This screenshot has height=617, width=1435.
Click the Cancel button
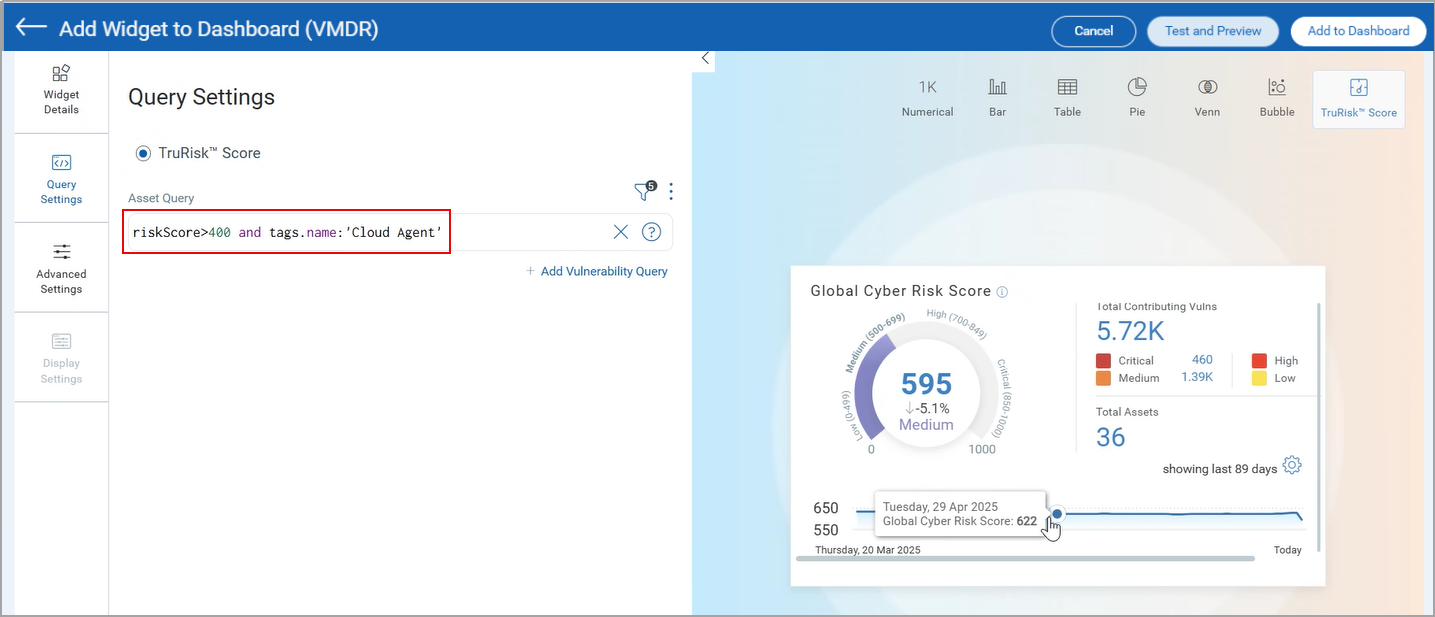point(1094,31)
